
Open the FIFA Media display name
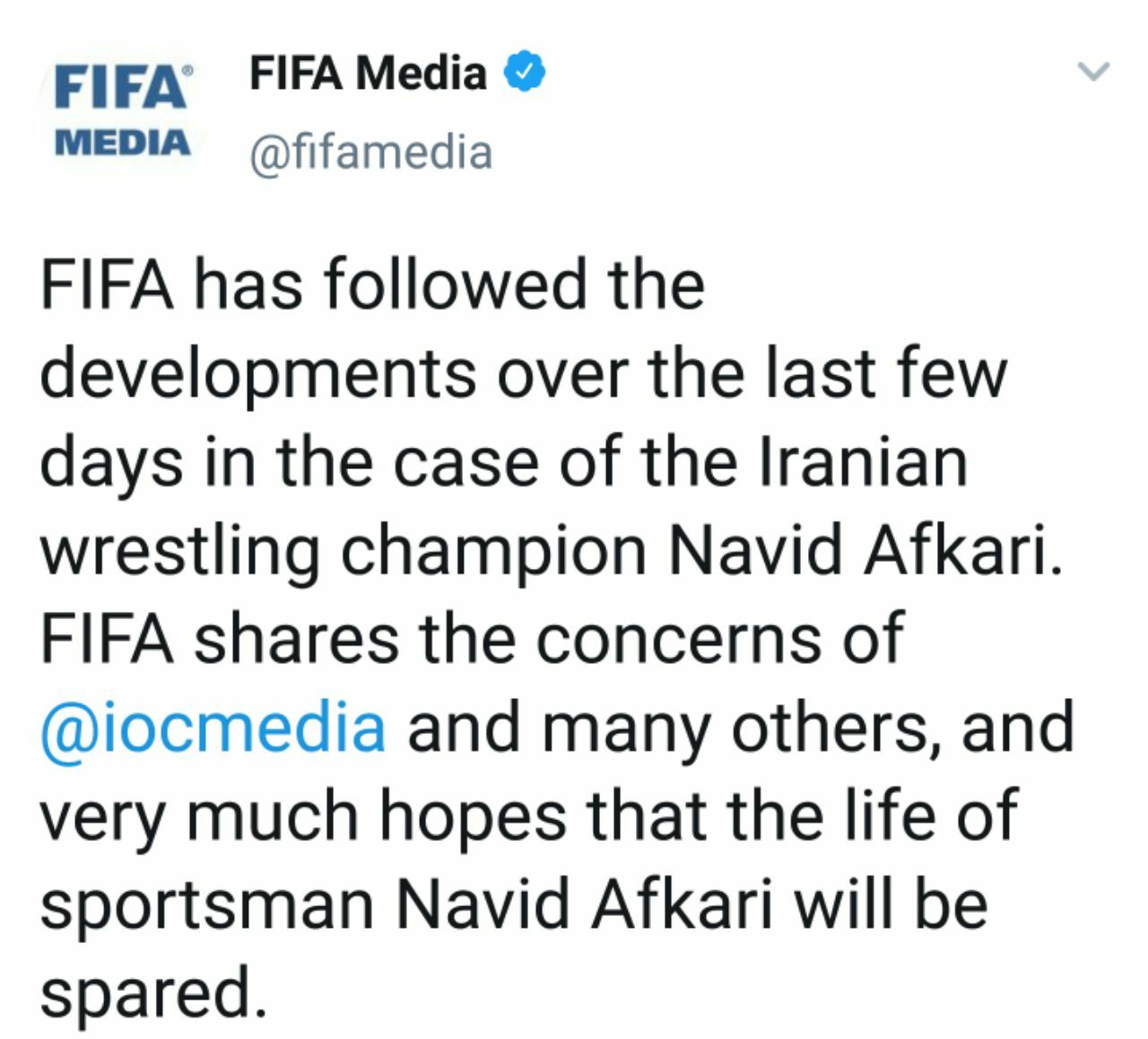tap(368, 73)
